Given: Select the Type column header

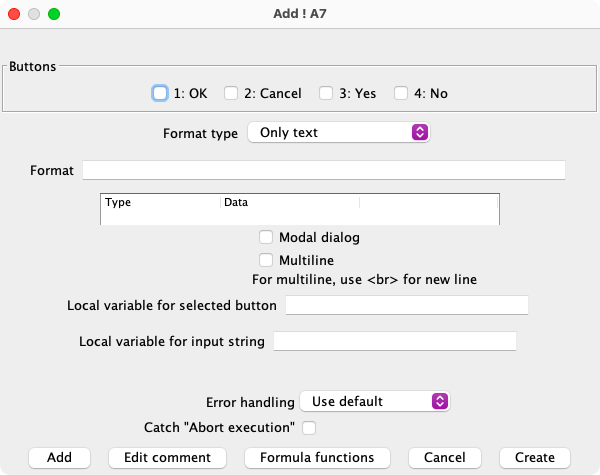Looking at the screenshot, I should (x=160, y=202).
